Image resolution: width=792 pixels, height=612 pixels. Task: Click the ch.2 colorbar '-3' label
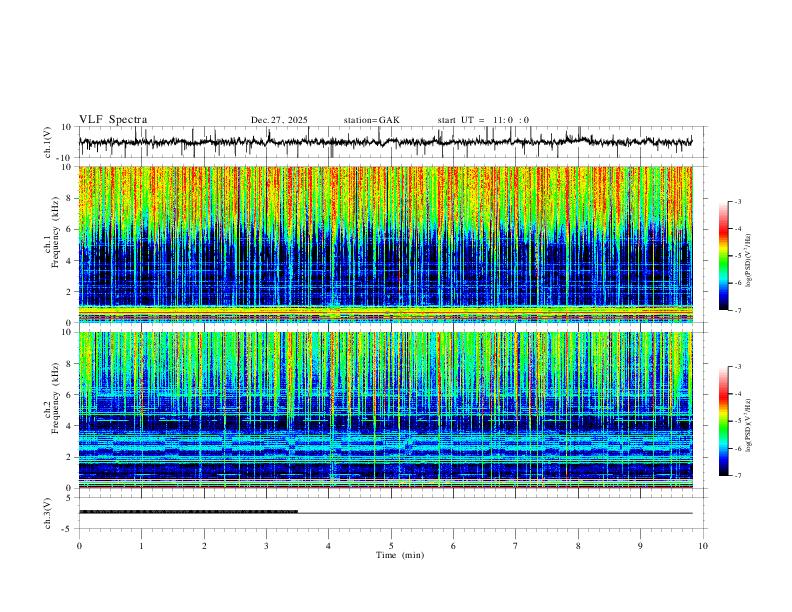(737, 367)
